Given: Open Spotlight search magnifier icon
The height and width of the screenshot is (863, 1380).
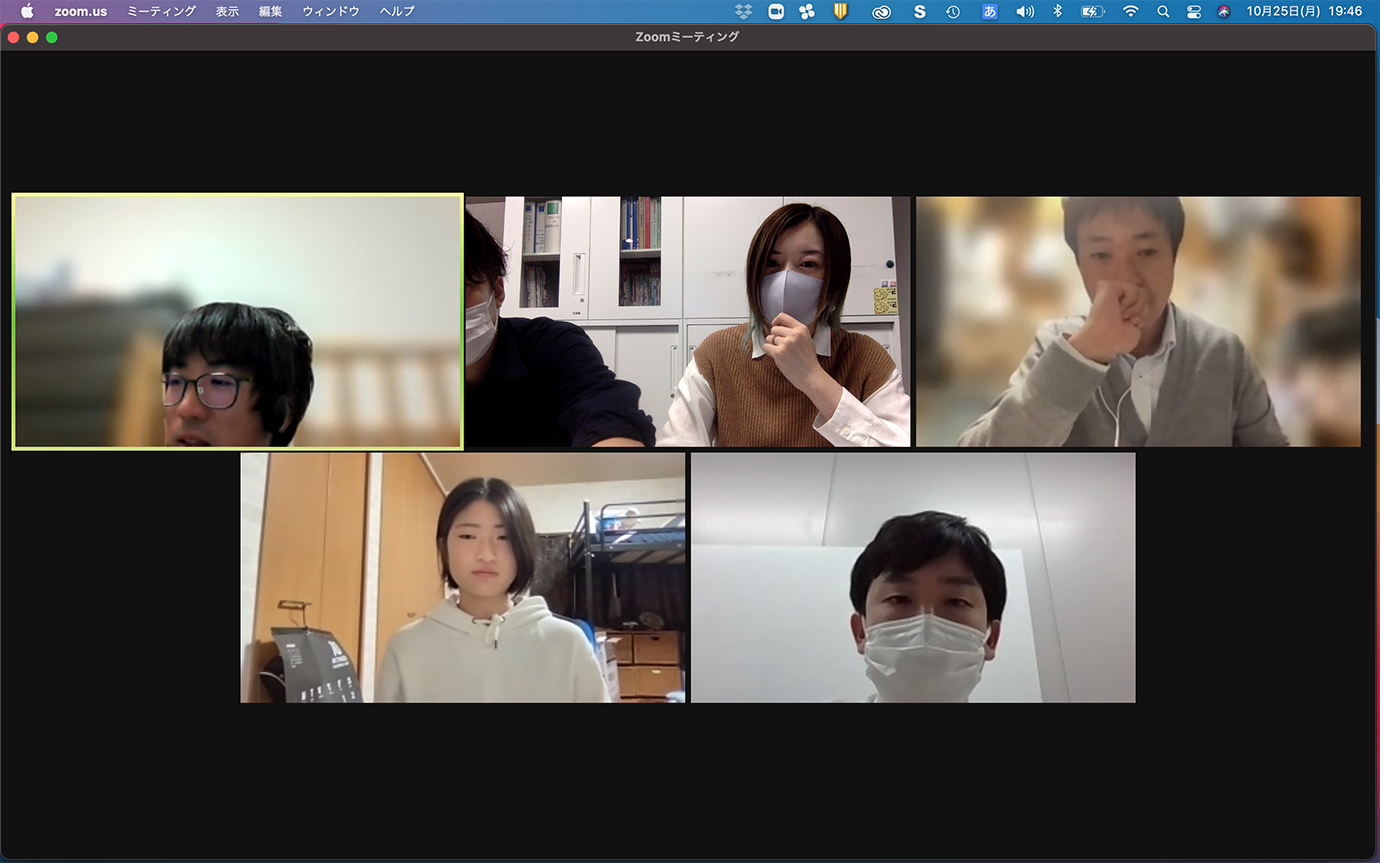Looking at the screenshot, I should point(1163,11).
